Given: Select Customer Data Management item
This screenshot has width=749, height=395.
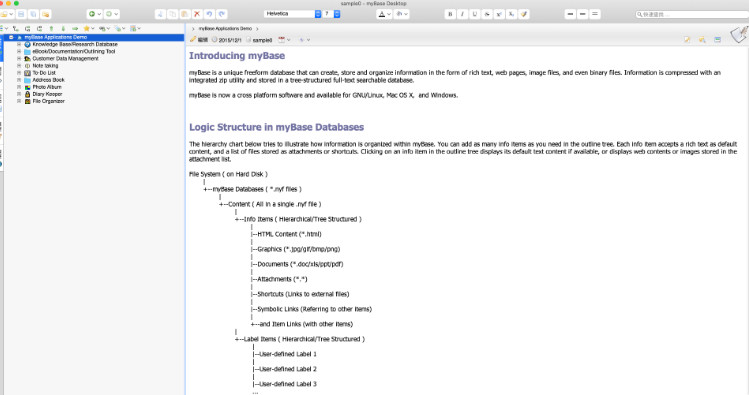Looking at the screenshot, I should point(65,59).
